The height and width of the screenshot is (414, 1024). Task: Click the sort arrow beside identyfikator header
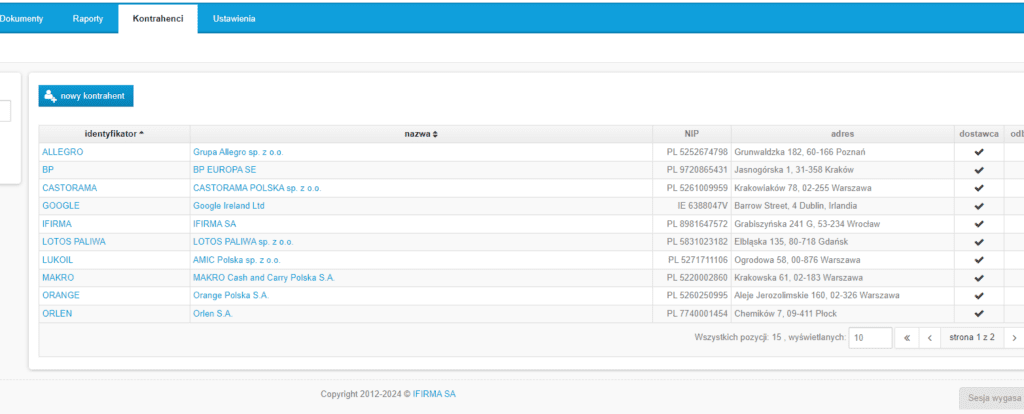[x=141, y=134]
